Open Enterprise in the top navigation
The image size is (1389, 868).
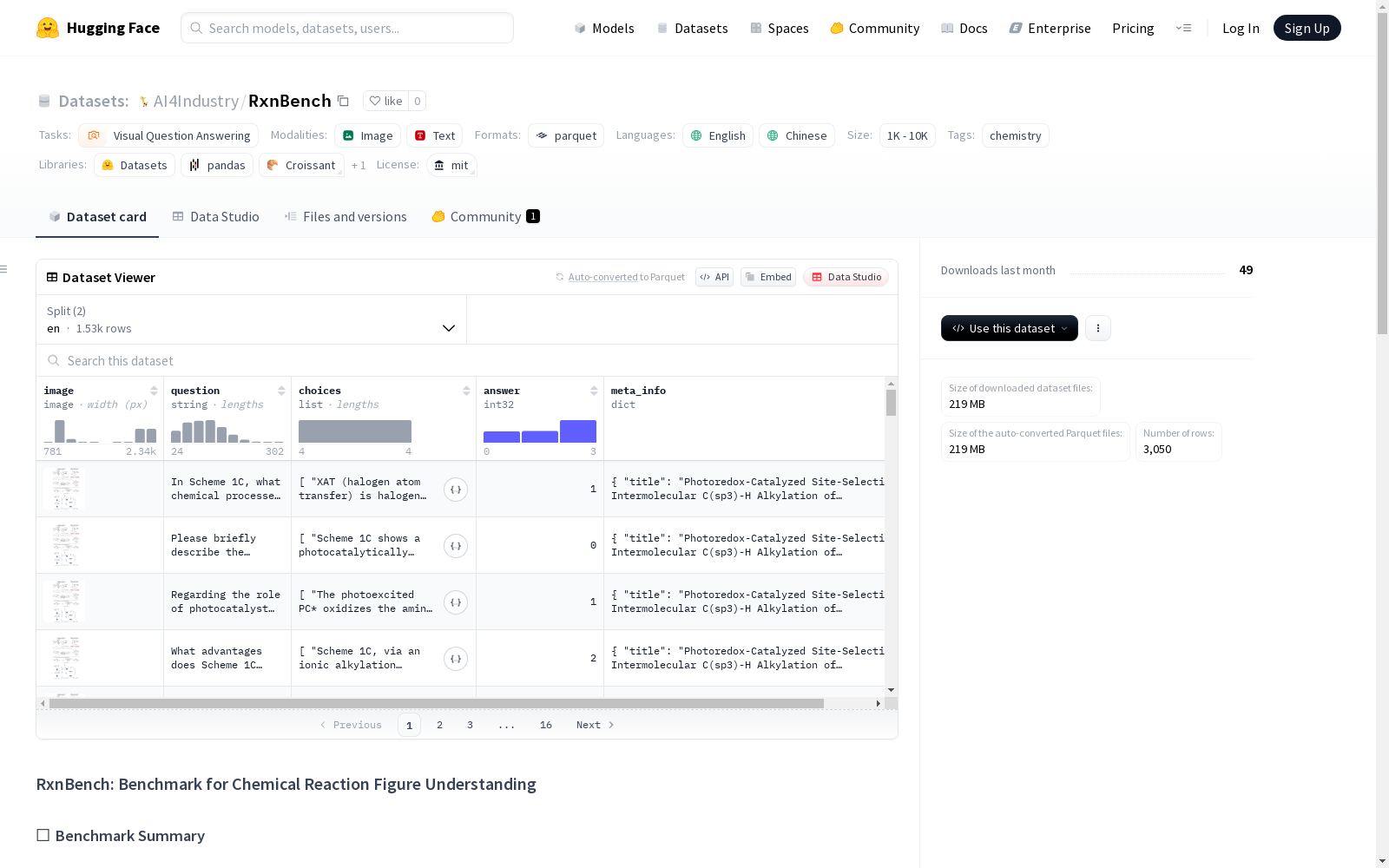[1050, 28]
